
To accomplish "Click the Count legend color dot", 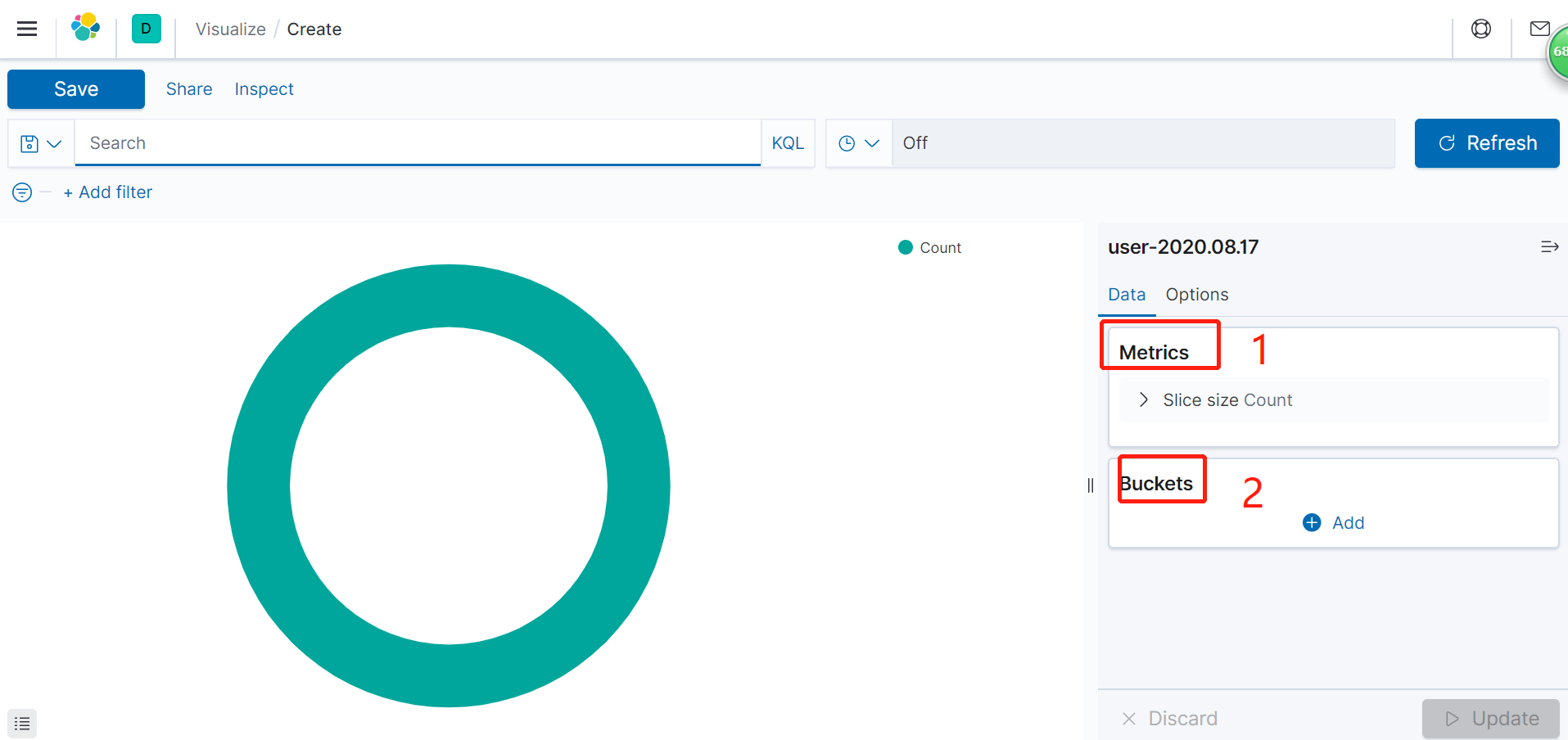I will click(906, 247).
